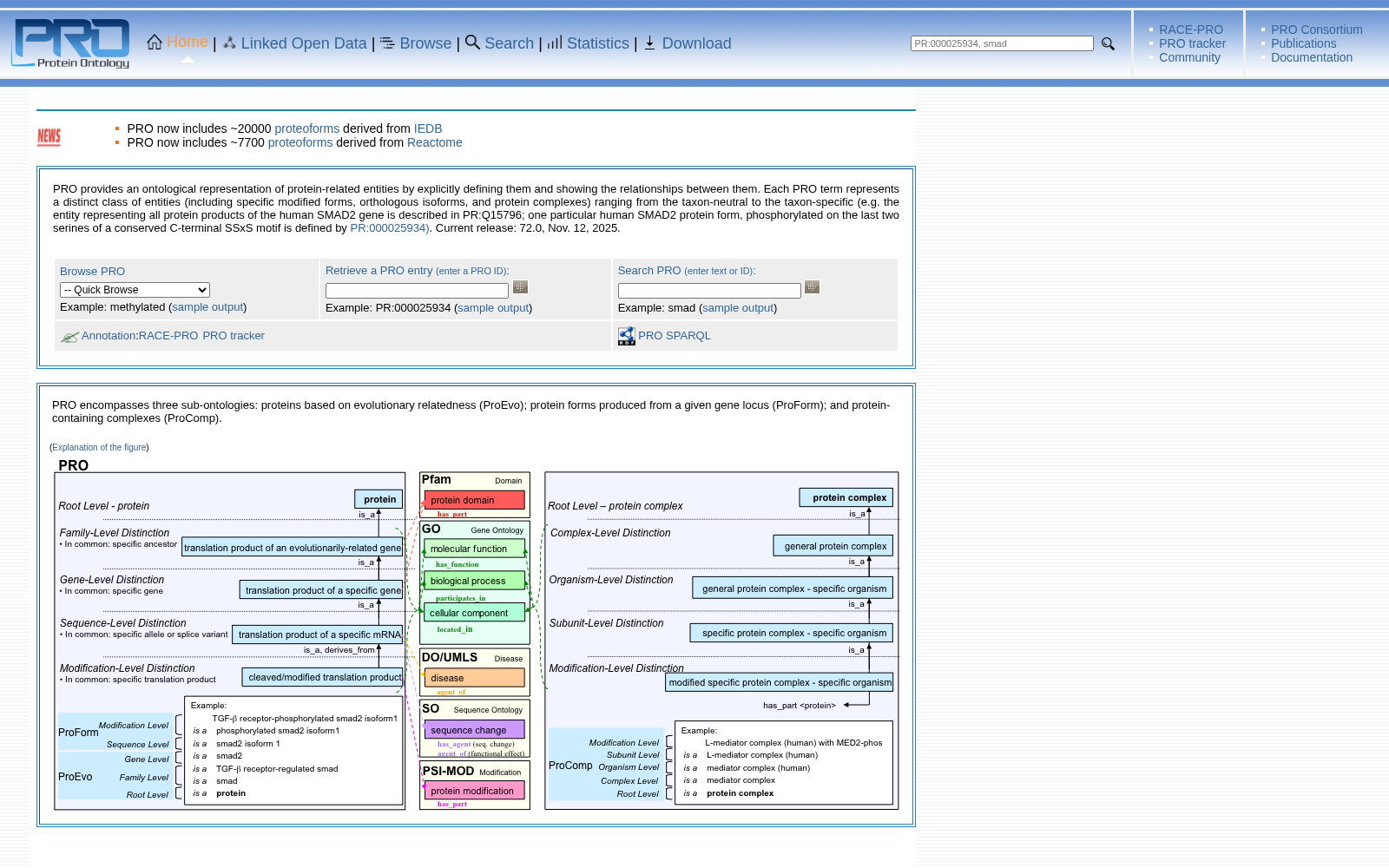Open the Annotation:RACE-PRO link

pos(140,336)
